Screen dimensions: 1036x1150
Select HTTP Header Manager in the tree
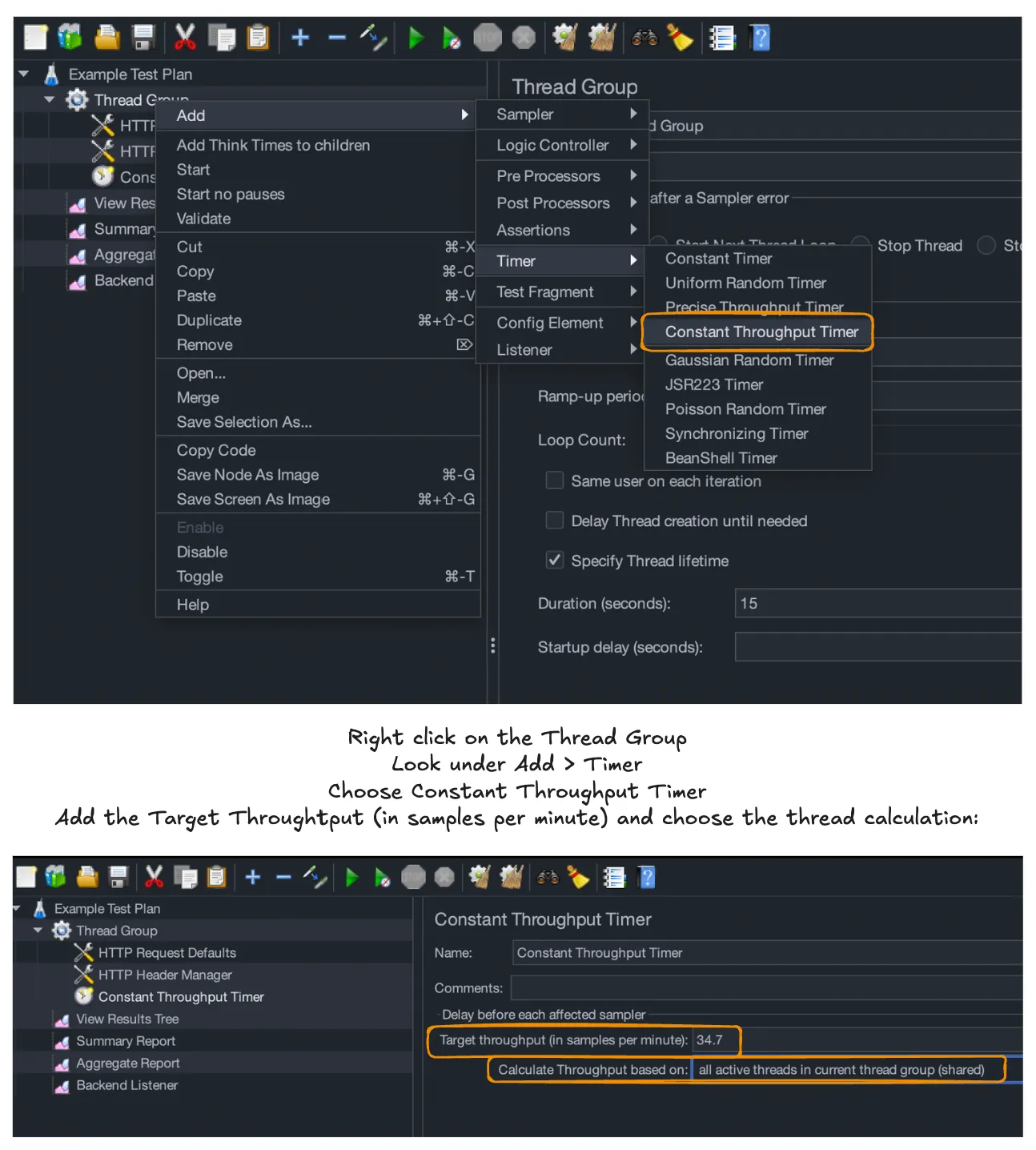pos(165,975)
